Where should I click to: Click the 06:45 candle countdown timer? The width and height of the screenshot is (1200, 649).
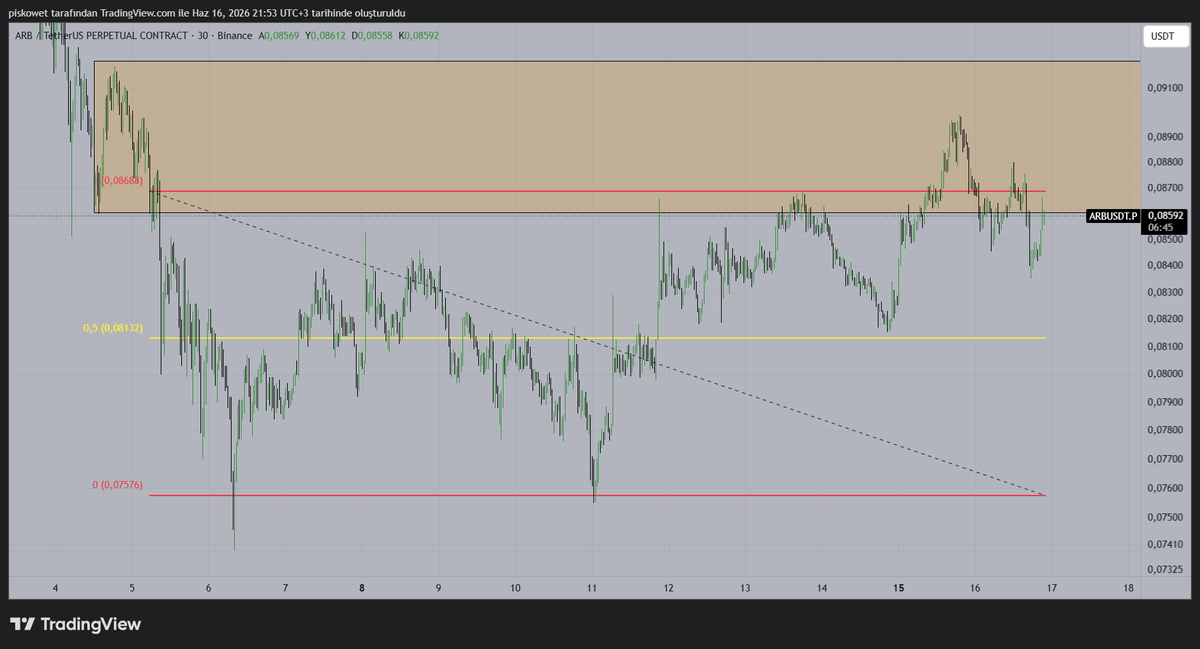[1162, 227]
